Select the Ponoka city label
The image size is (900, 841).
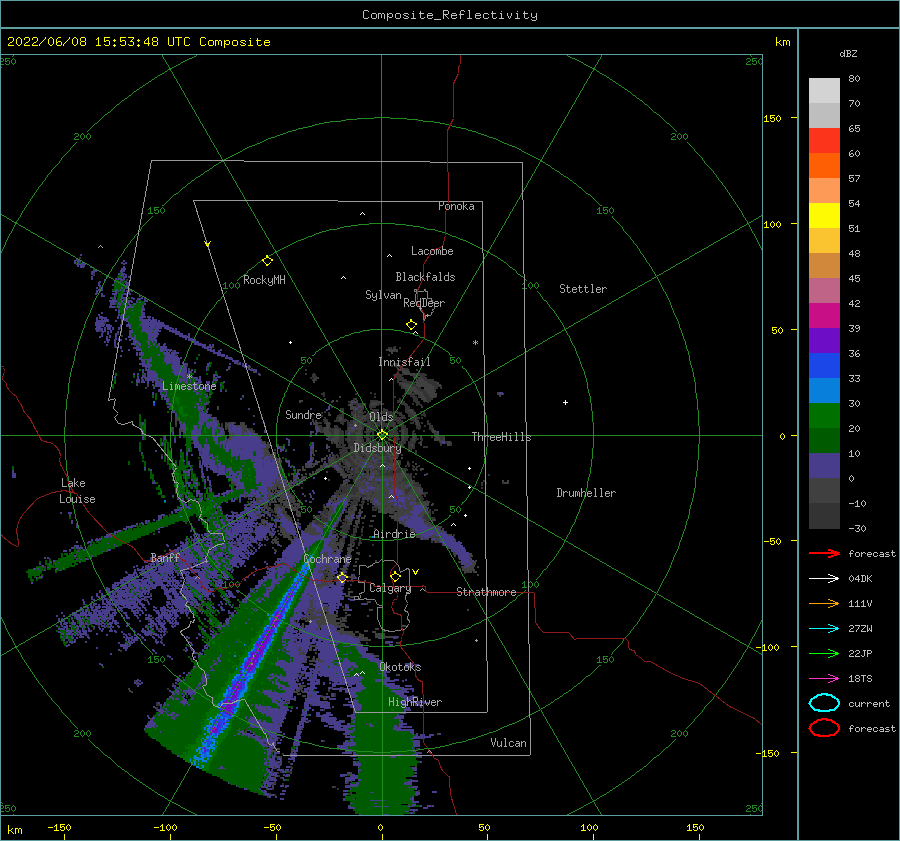pyautogui.click(x=456, y=206)
